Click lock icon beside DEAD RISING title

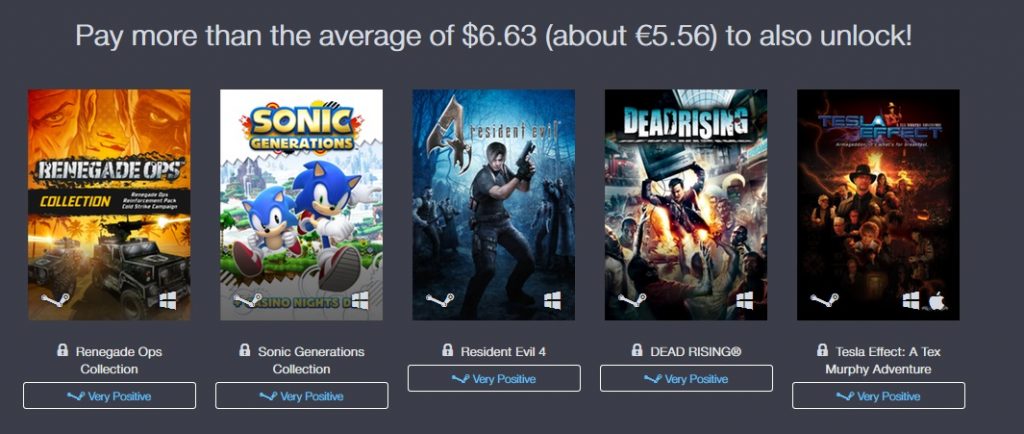pos(636,351)
